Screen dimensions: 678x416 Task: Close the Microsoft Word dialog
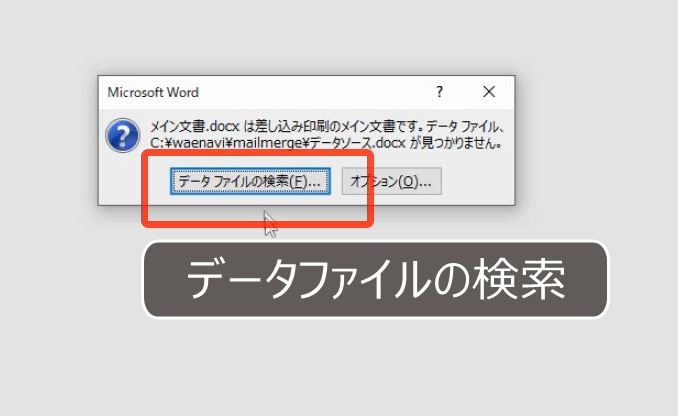click(x=489, y=92)
